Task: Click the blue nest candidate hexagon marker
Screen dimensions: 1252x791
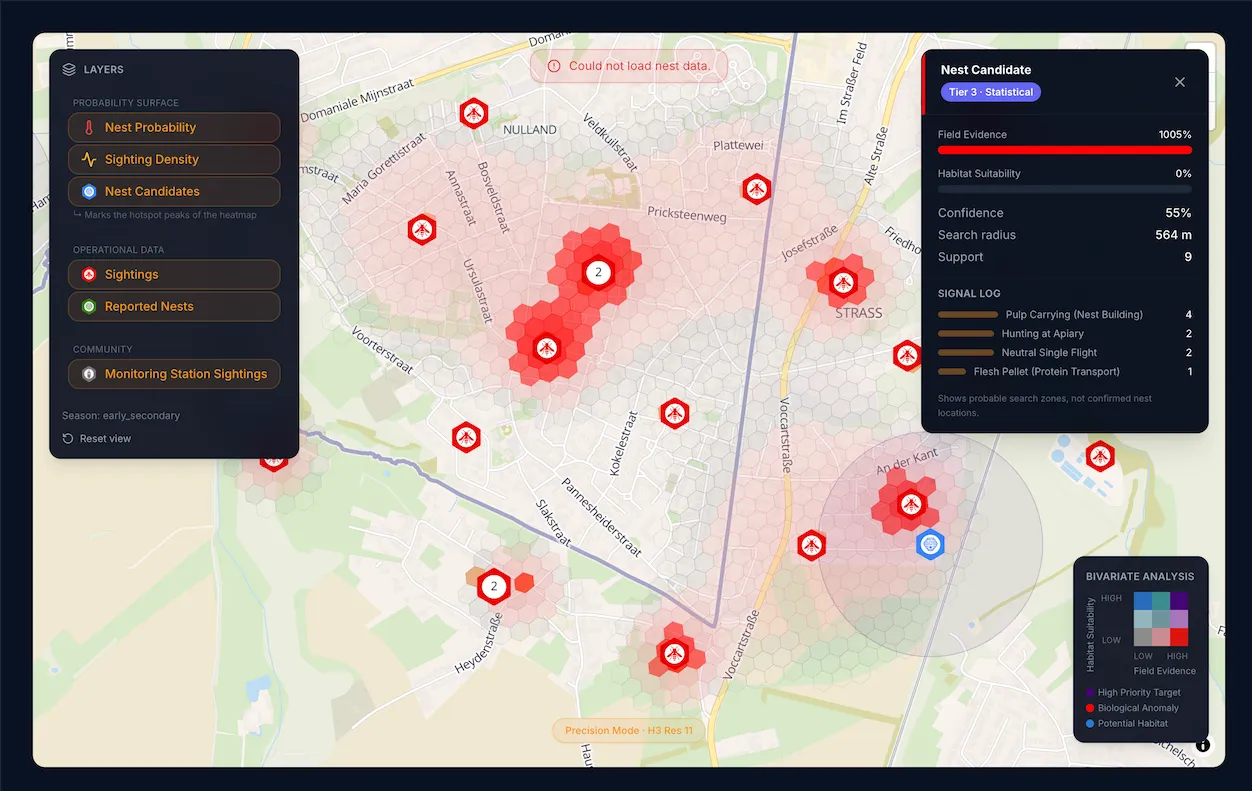Action: [931, 544]
